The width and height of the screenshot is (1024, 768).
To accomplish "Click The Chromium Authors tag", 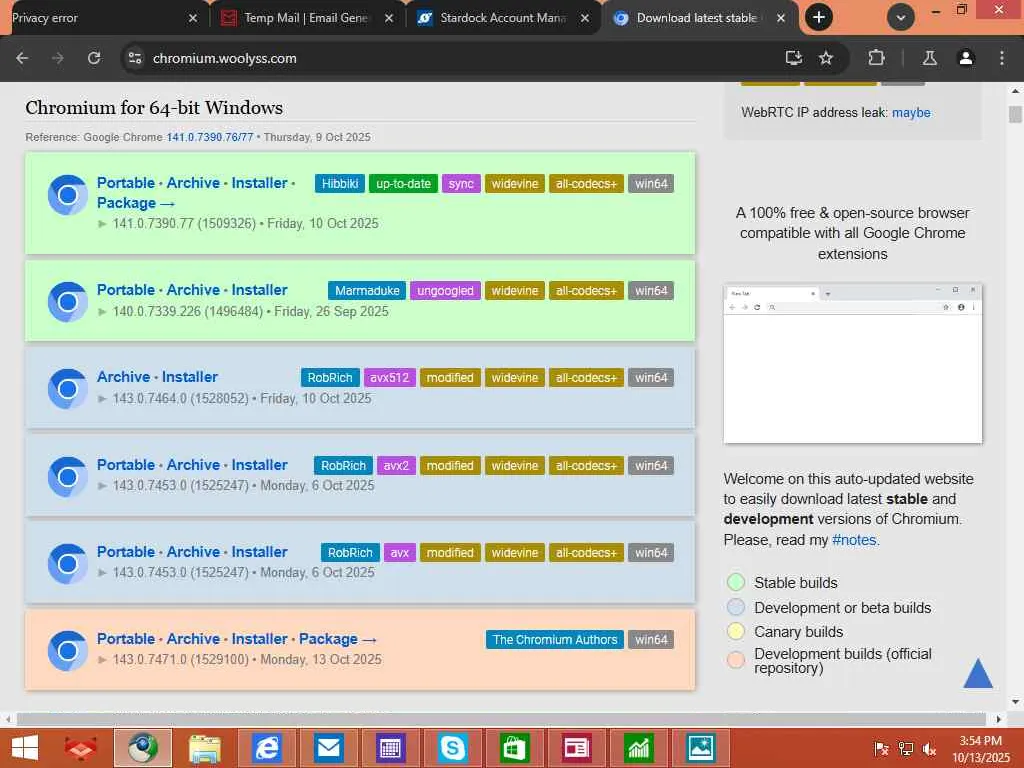I will pyautogui.click(x=554, y=639).
